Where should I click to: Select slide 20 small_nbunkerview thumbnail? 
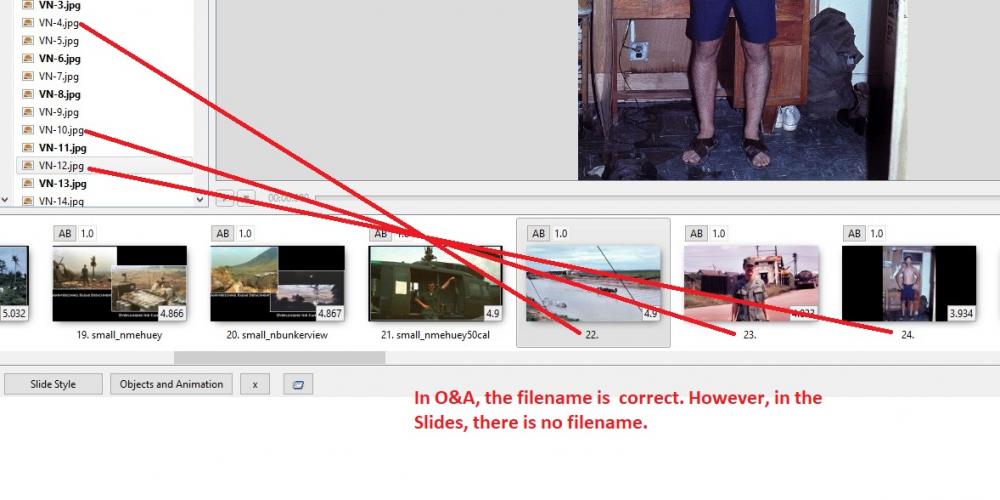tap(277, 283)
